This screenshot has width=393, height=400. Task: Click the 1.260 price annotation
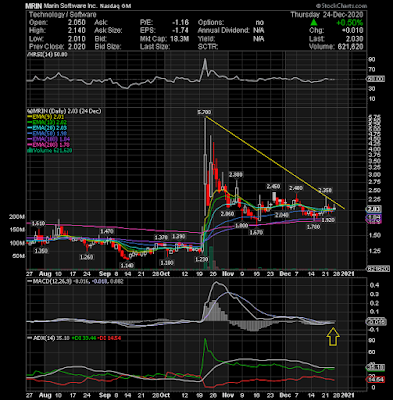[86, 257]
